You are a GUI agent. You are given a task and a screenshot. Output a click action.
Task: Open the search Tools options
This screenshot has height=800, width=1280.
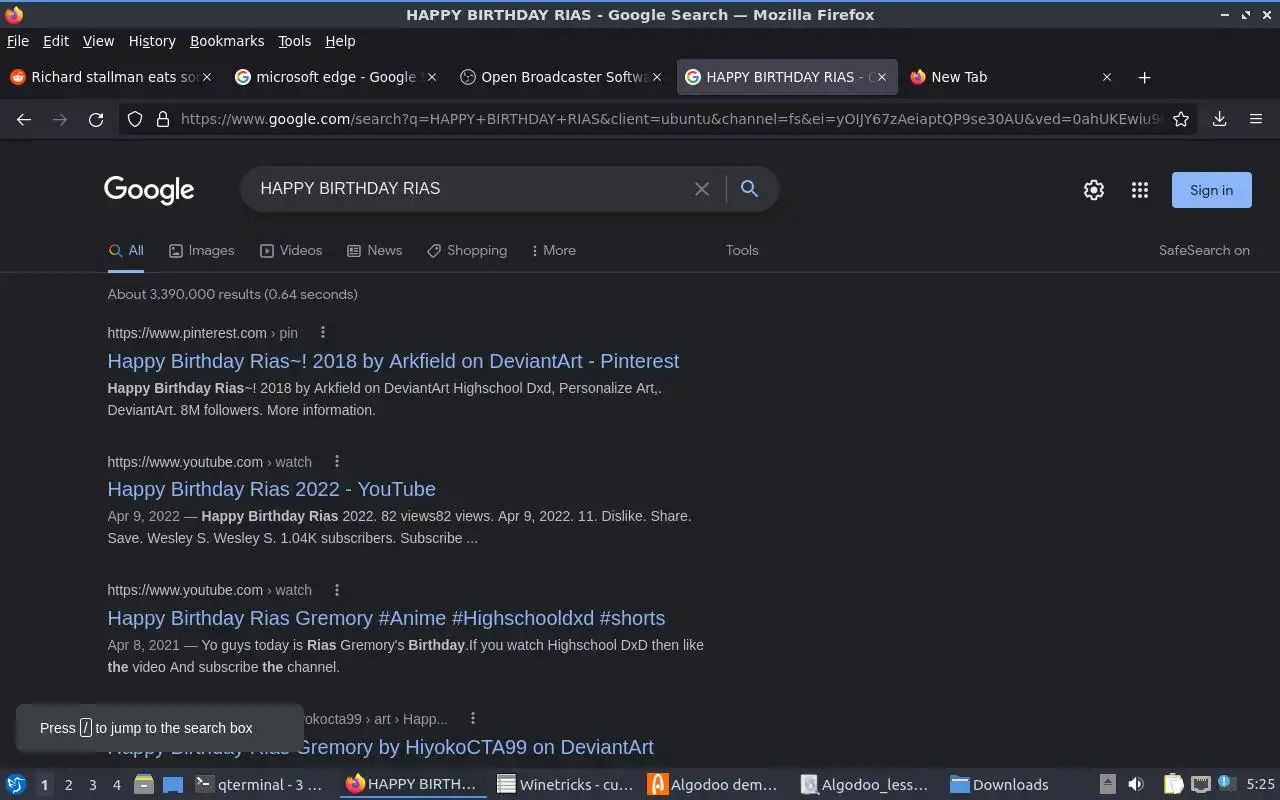point(742,250)
